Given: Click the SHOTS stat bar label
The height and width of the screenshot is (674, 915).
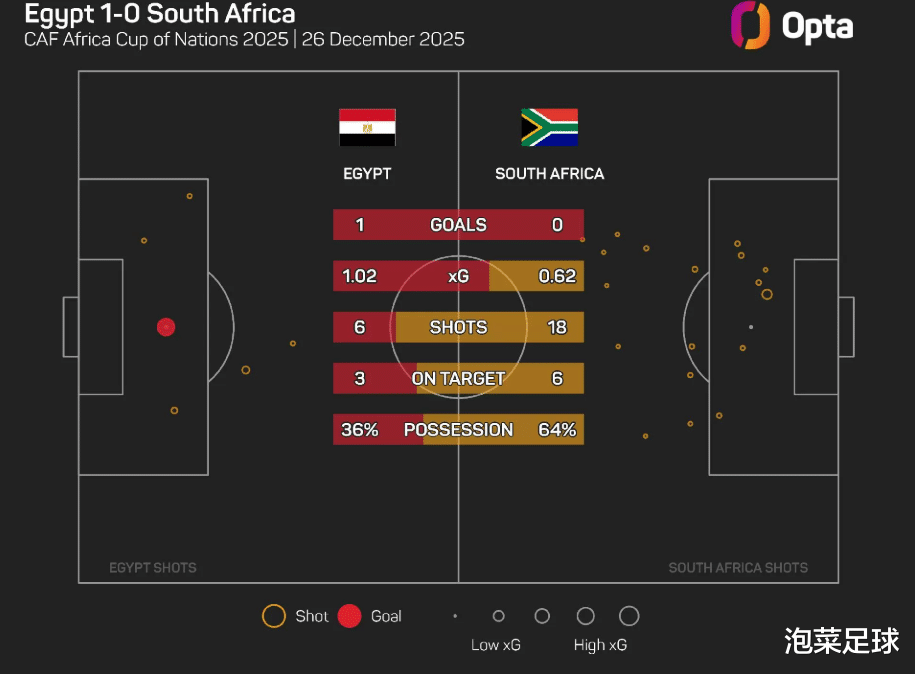Looking at the screenshot, I should [x=458, y=327].
